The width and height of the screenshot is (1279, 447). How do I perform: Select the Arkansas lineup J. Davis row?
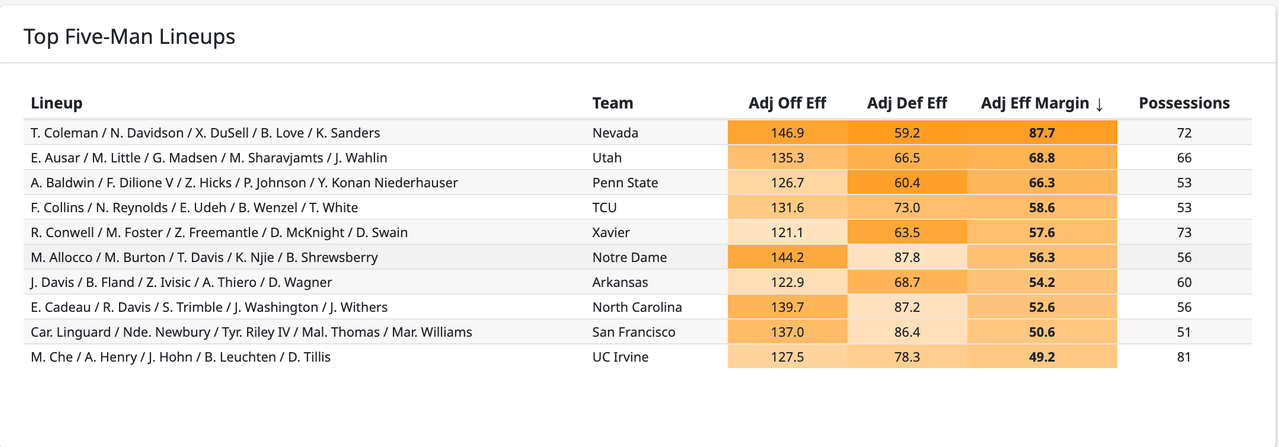coord(639,282)
